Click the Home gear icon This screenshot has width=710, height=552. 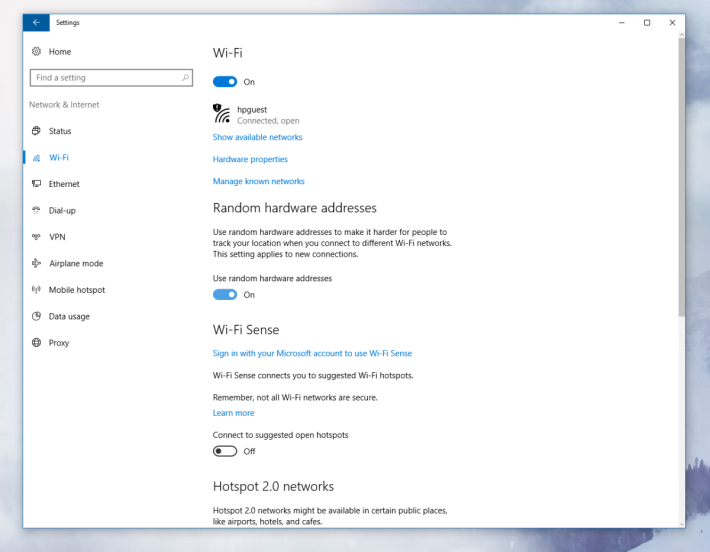36,51
